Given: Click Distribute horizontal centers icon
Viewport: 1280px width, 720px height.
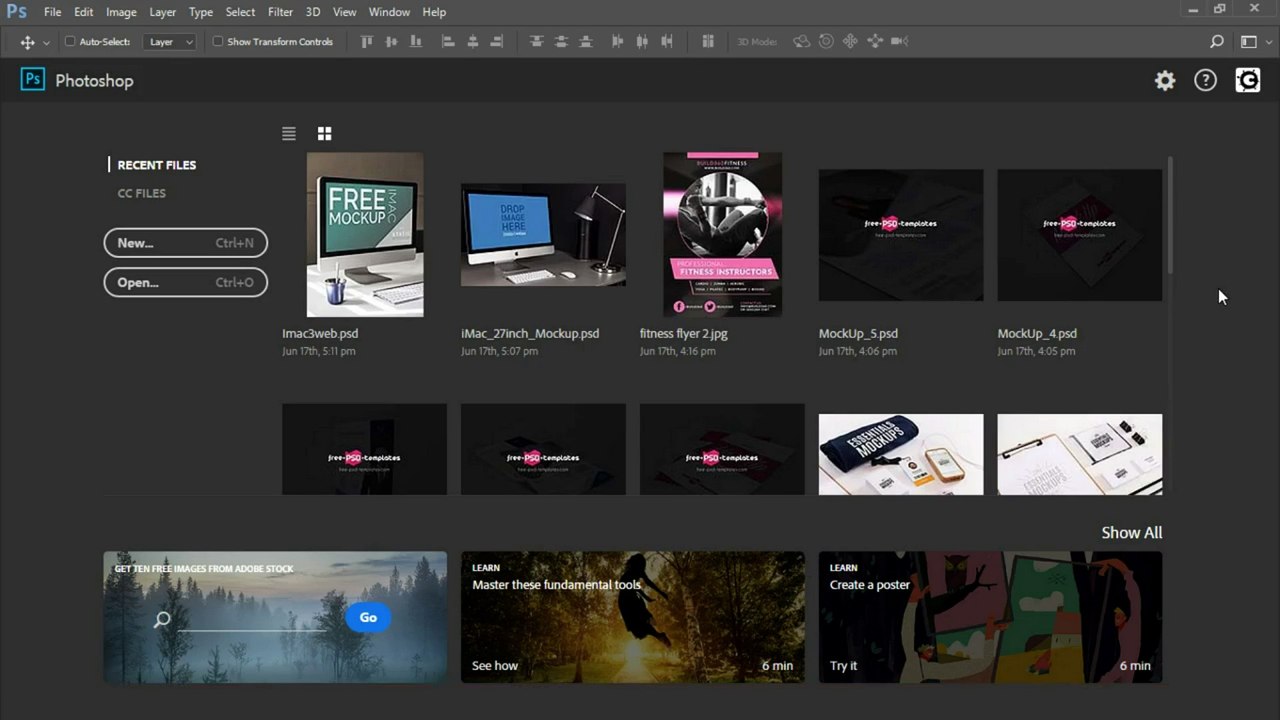Looking at the screenshot, I should [642, 42].
